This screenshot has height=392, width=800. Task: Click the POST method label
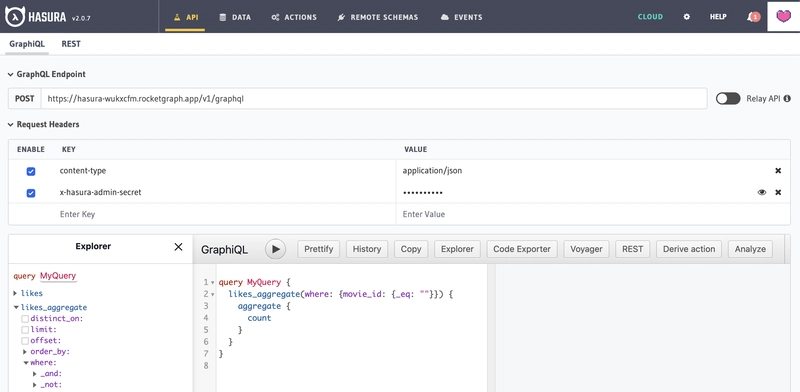(x=24, y=99)
